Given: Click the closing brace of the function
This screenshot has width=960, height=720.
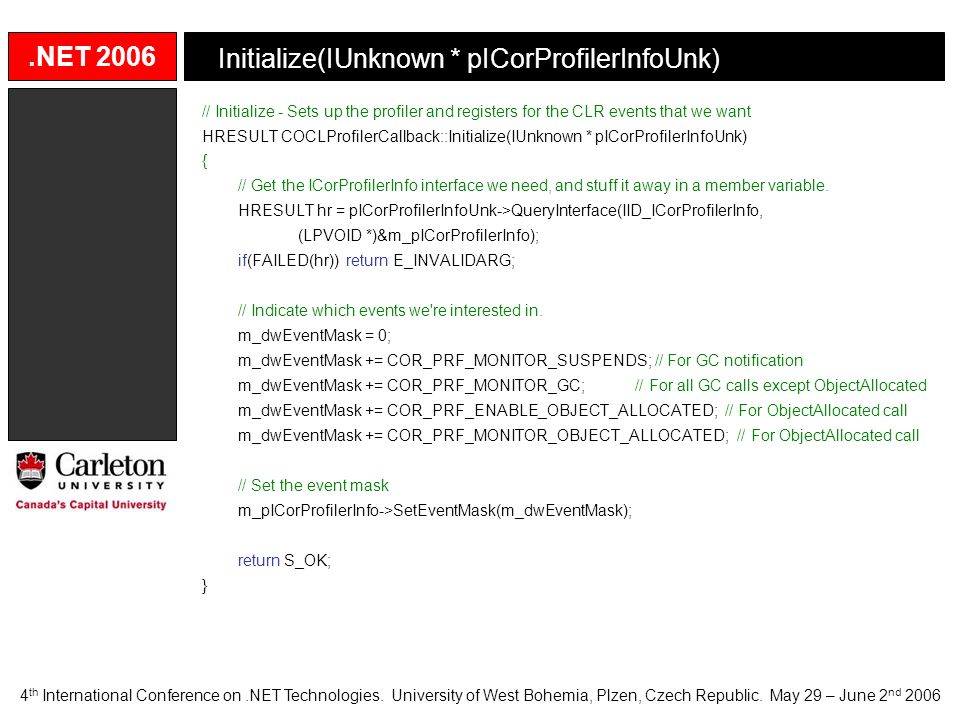Looking at the screenshot, I should (x=204, y=586).
